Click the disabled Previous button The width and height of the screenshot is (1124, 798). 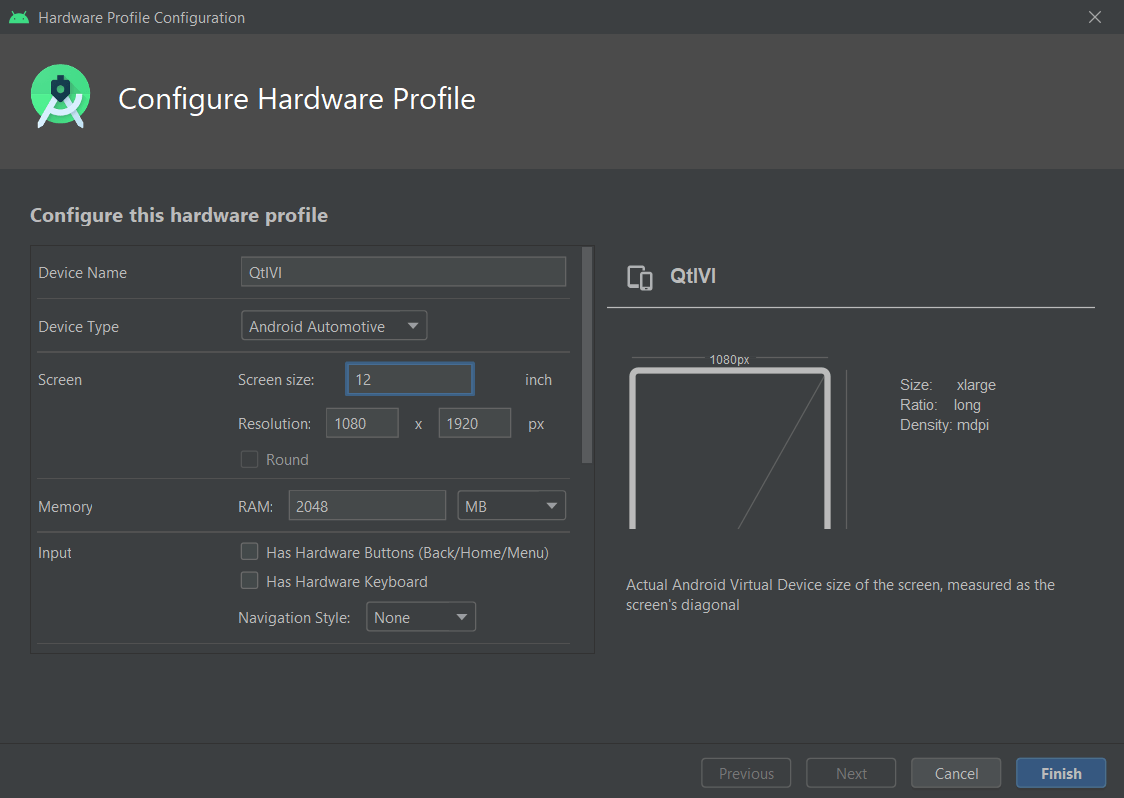click(x=746, y=773)
